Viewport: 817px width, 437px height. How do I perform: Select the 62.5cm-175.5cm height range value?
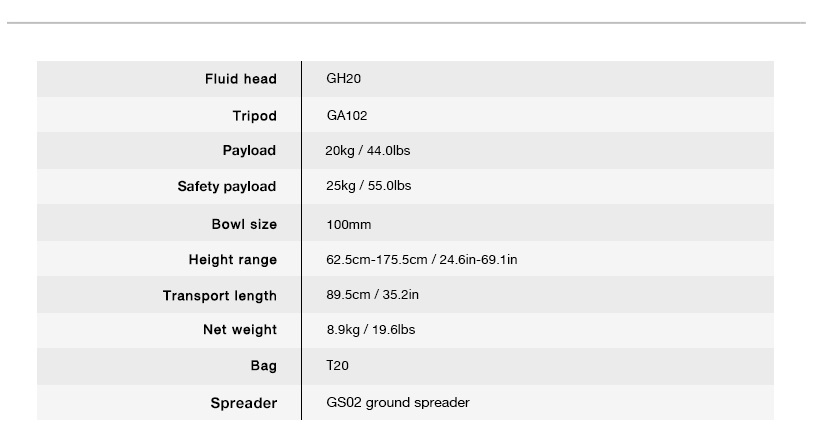421,260
